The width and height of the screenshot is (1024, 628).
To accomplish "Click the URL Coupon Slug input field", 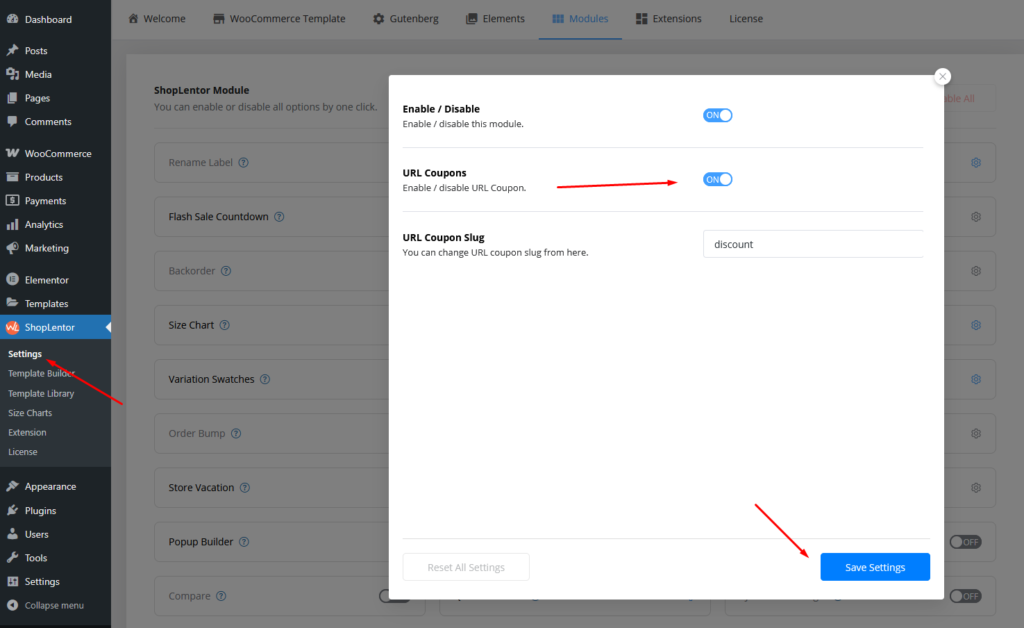I will [x=812, y=244].
